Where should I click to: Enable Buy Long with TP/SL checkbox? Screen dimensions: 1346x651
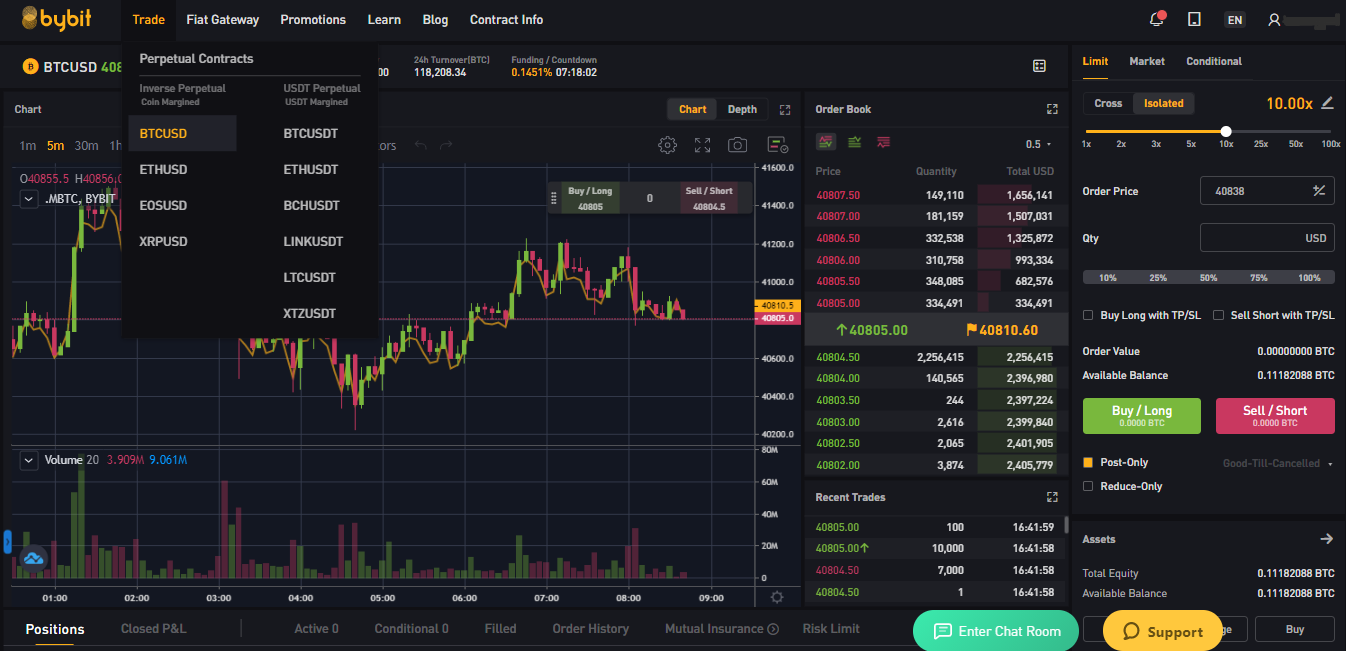pyautogui.click(x=1088, y=315)
